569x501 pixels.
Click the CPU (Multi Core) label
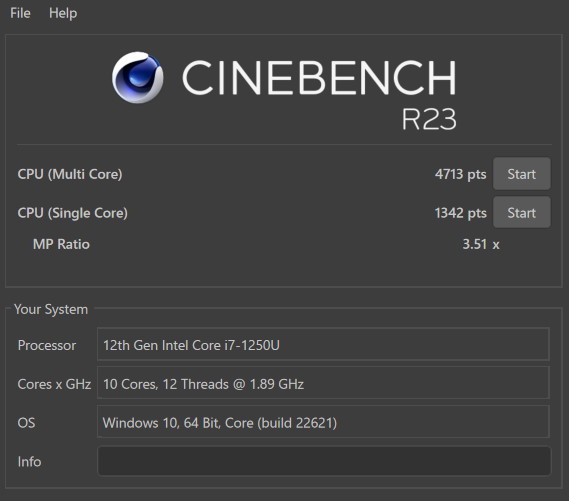70,174
